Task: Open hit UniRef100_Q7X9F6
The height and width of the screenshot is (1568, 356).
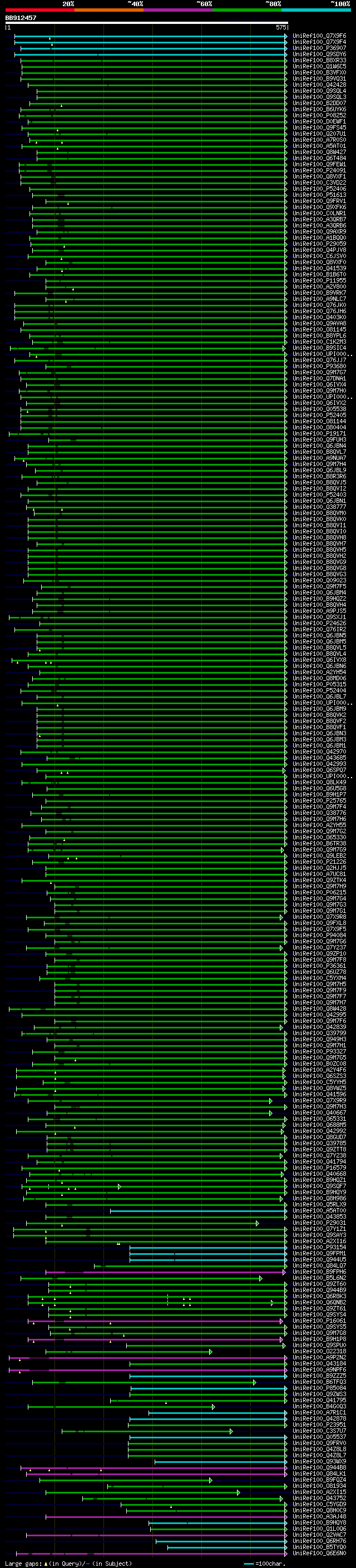Action: 319,36
